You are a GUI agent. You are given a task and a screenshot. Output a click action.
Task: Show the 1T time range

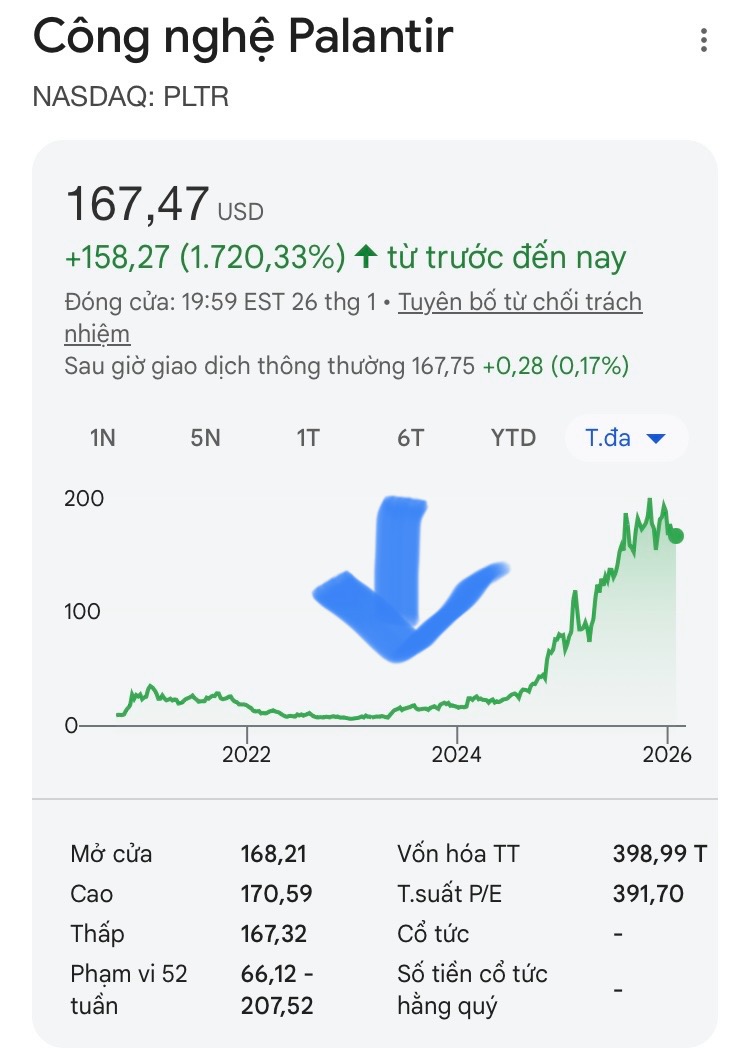pyautogui.click(x=308, y=438)
